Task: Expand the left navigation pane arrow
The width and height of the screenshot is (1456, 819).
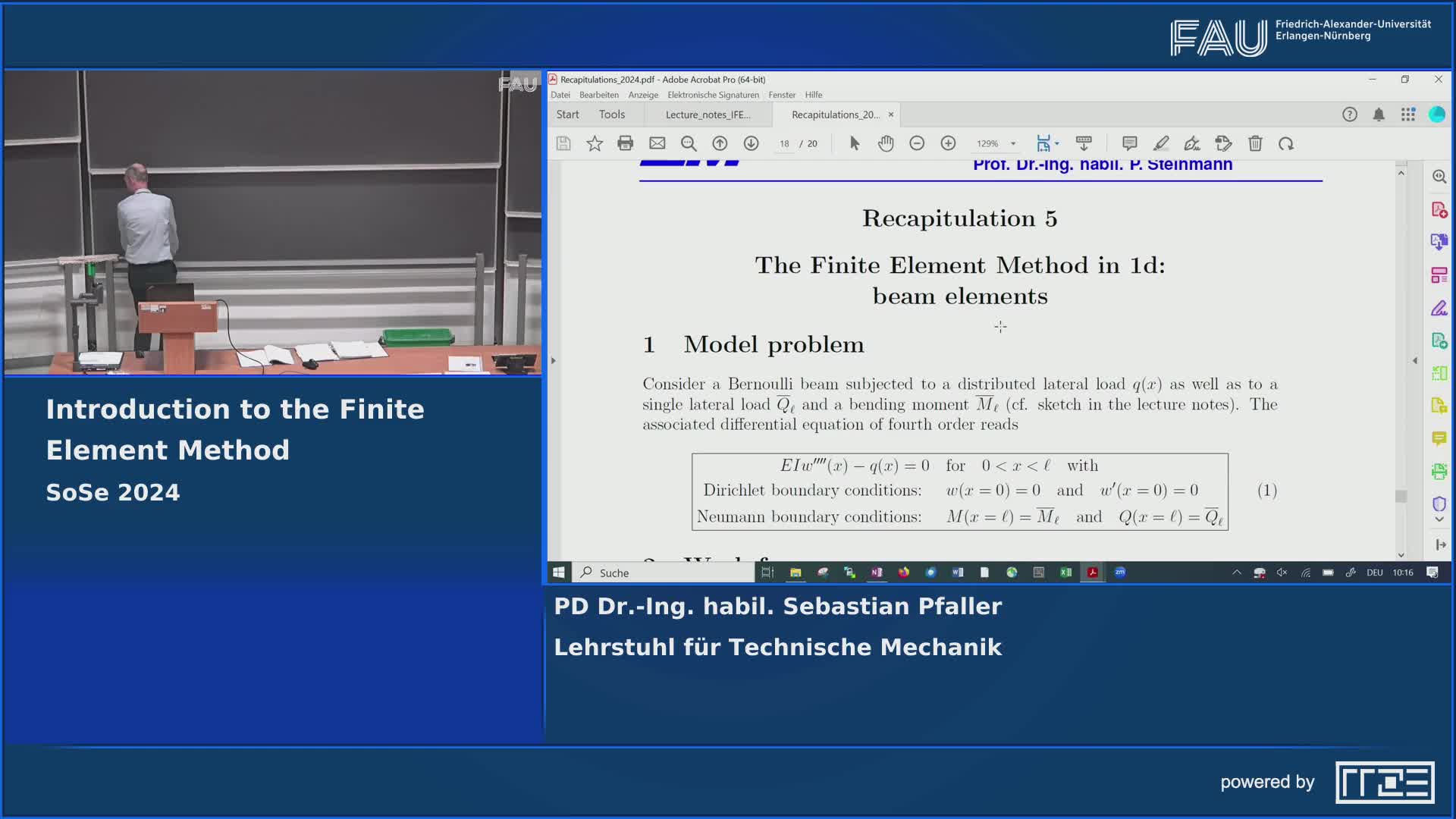Action: 554,361
